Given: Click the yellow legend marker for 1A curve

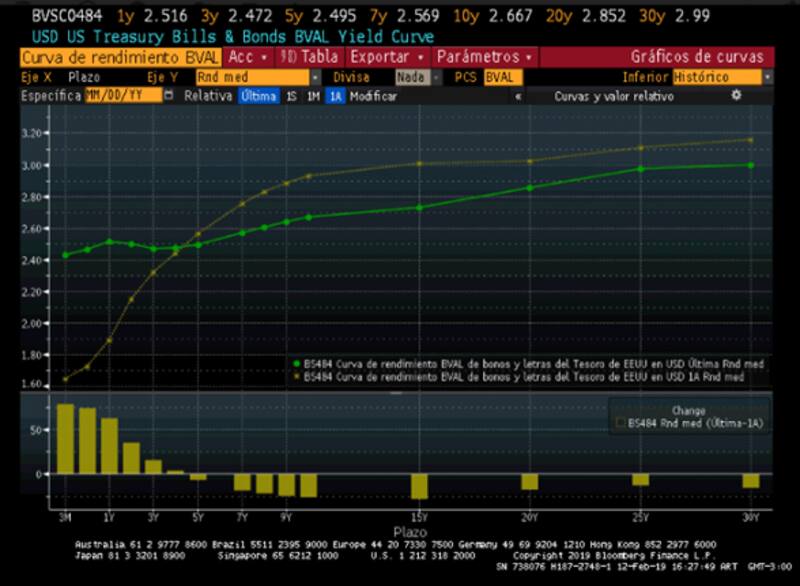Looking at the screenshot, I should click(298, 377).
